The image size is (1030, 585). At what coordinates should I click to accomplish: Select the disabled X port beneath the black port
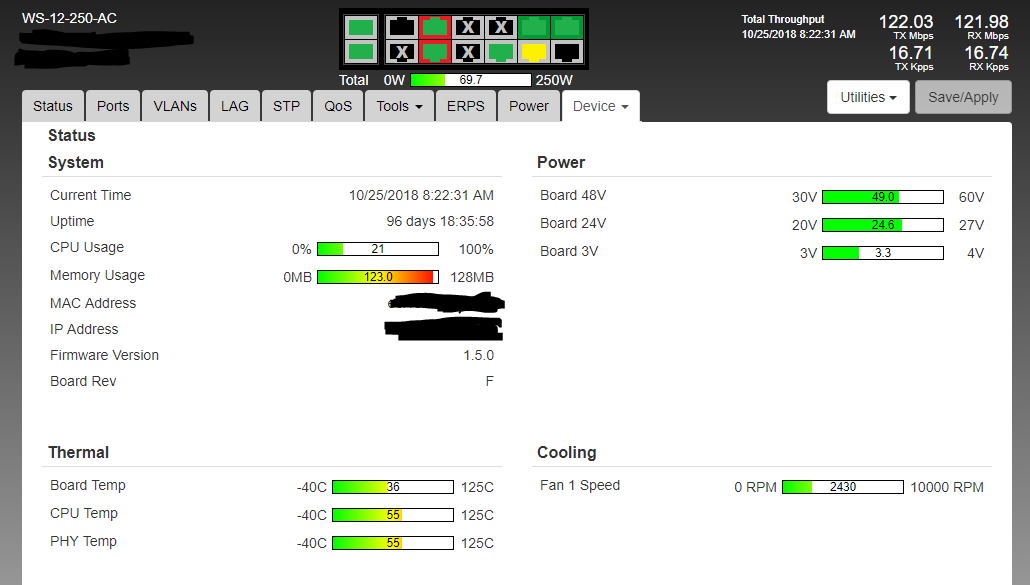coord(402,51)
